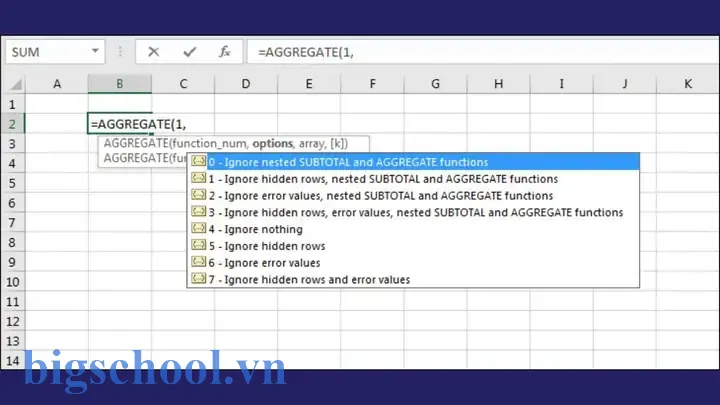This screenshot has width=720, height=405.
Task: Click the options argument in function tooltip
Action: point(272,143)
